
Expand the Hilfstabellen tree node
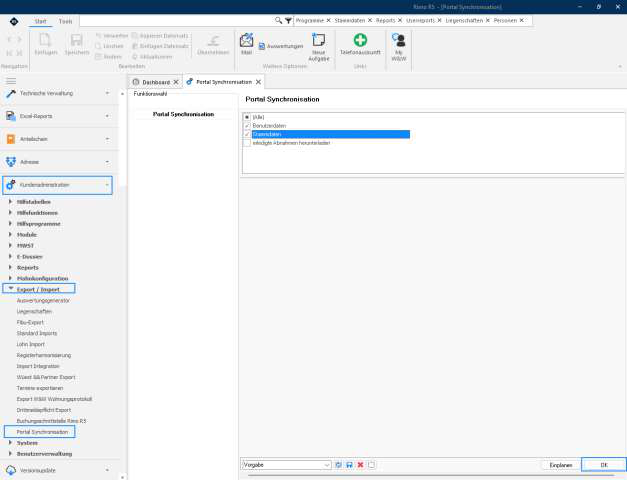pyautogui.click(x=10, y=202)
